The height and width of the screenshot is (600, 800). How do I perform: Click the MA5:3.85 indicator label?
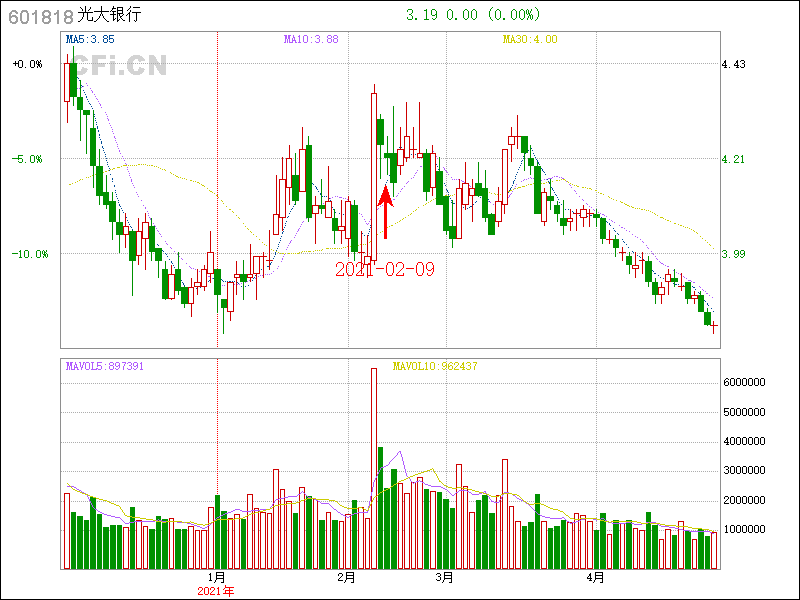[x=90, y=39]
